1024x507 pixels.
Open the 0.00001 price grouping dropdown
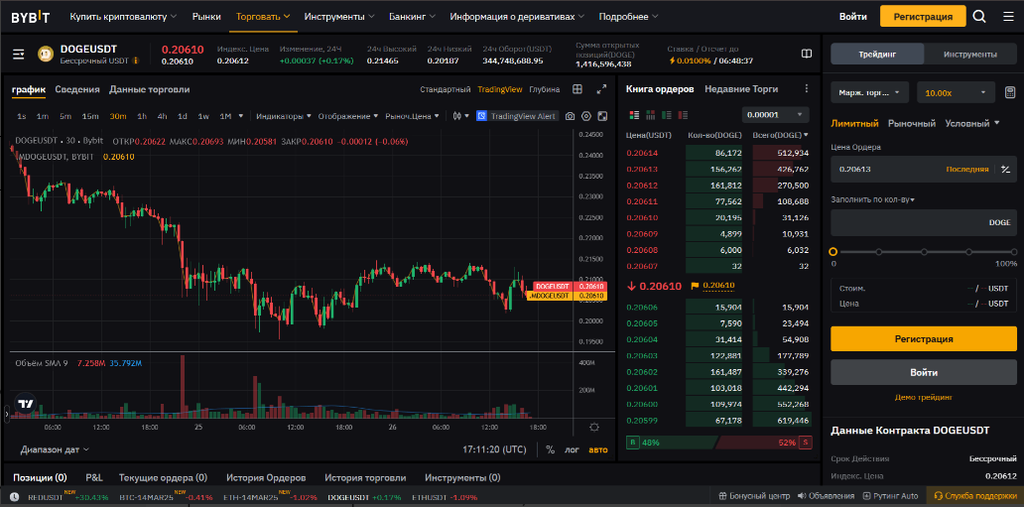(775, 115)
